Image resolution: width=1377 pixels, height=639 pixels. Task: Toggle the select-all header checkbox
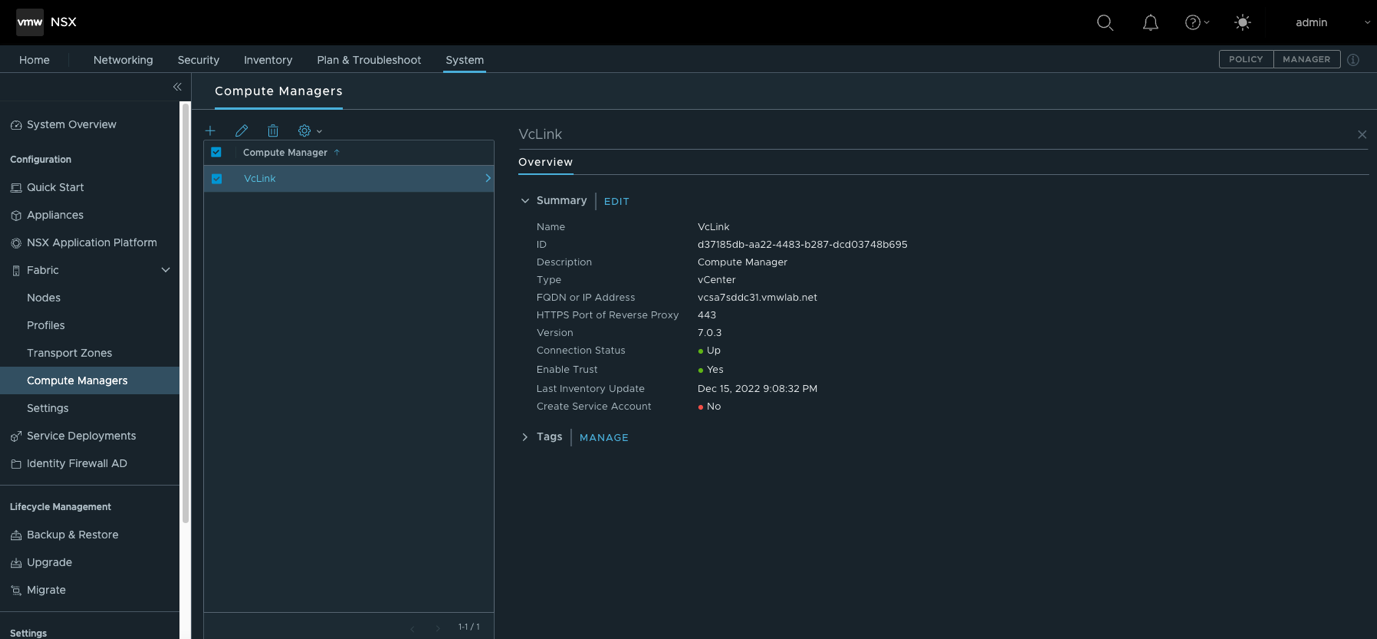216,153
